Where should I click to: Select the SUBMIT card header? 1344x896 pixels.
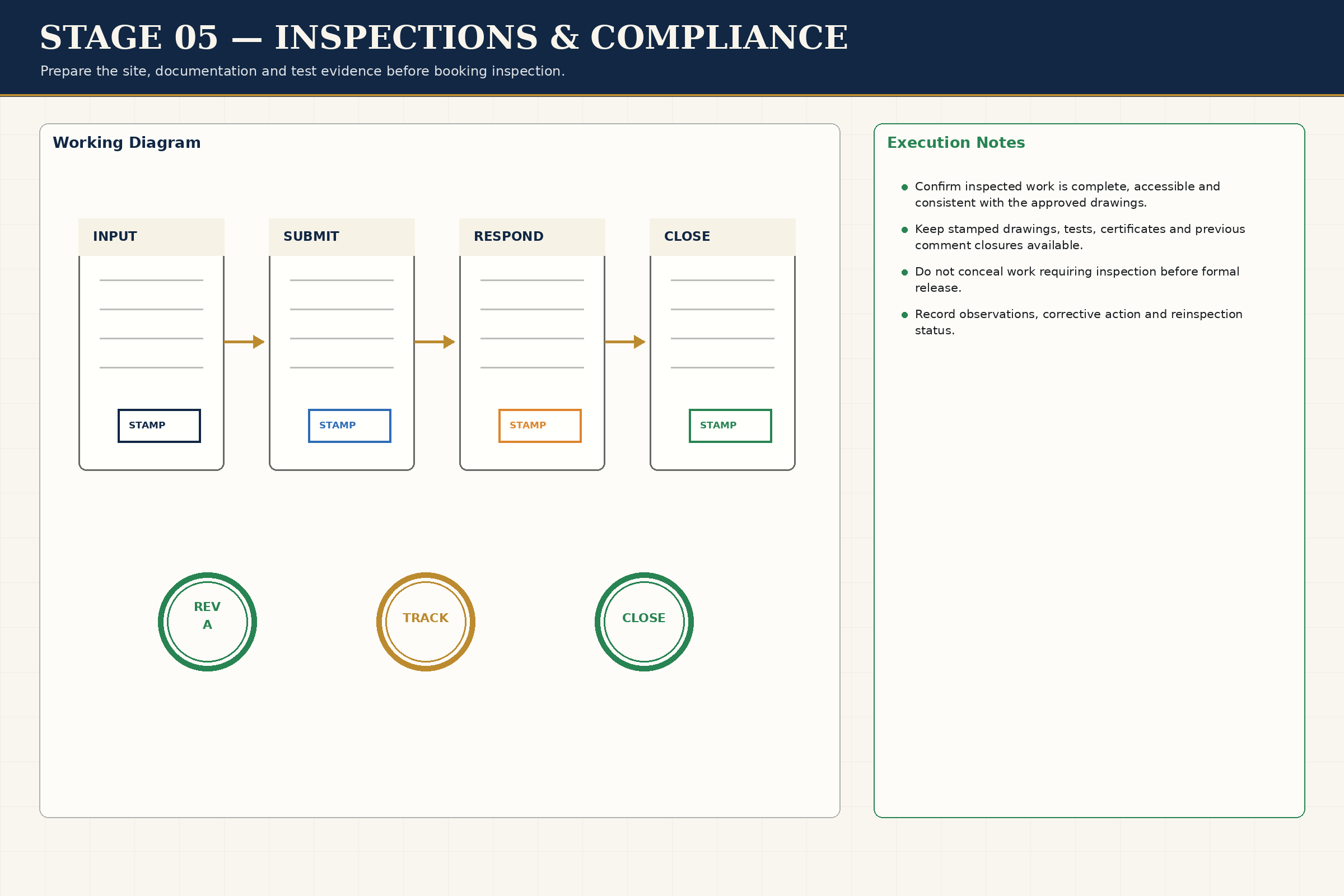(x=342, y=236)
